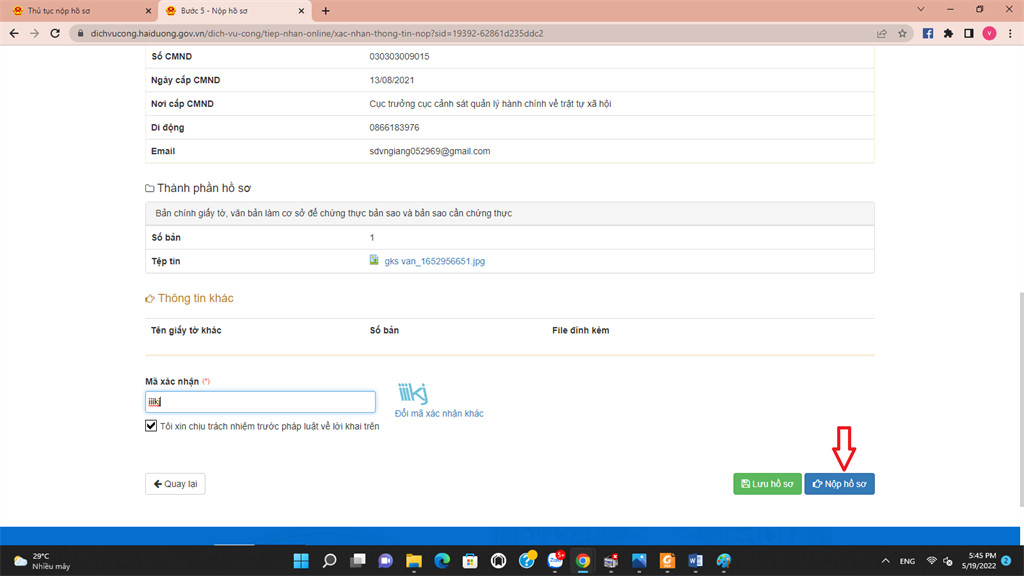Uncheck the legal responsibility declaration checkbox
Screen dimensions: 1024x576
tap(151, 426)
